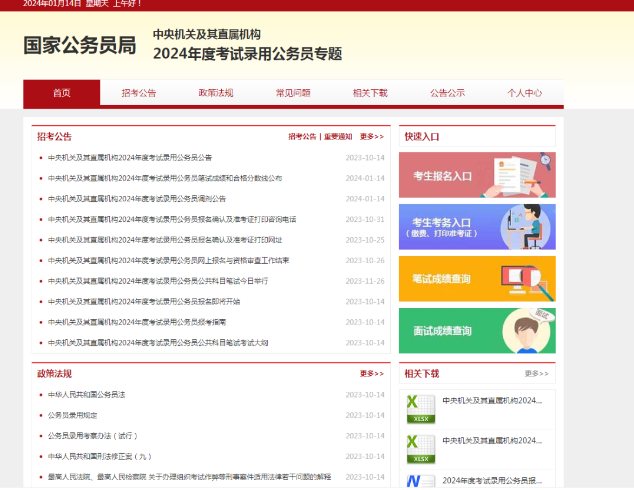Switch to 招考公告 navigation tab
Screen dimensions: 634x490
[139, 93]
